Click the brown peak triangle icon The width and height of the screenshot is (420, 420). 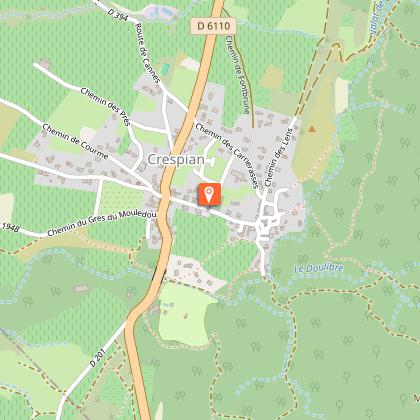coord(312,129)
